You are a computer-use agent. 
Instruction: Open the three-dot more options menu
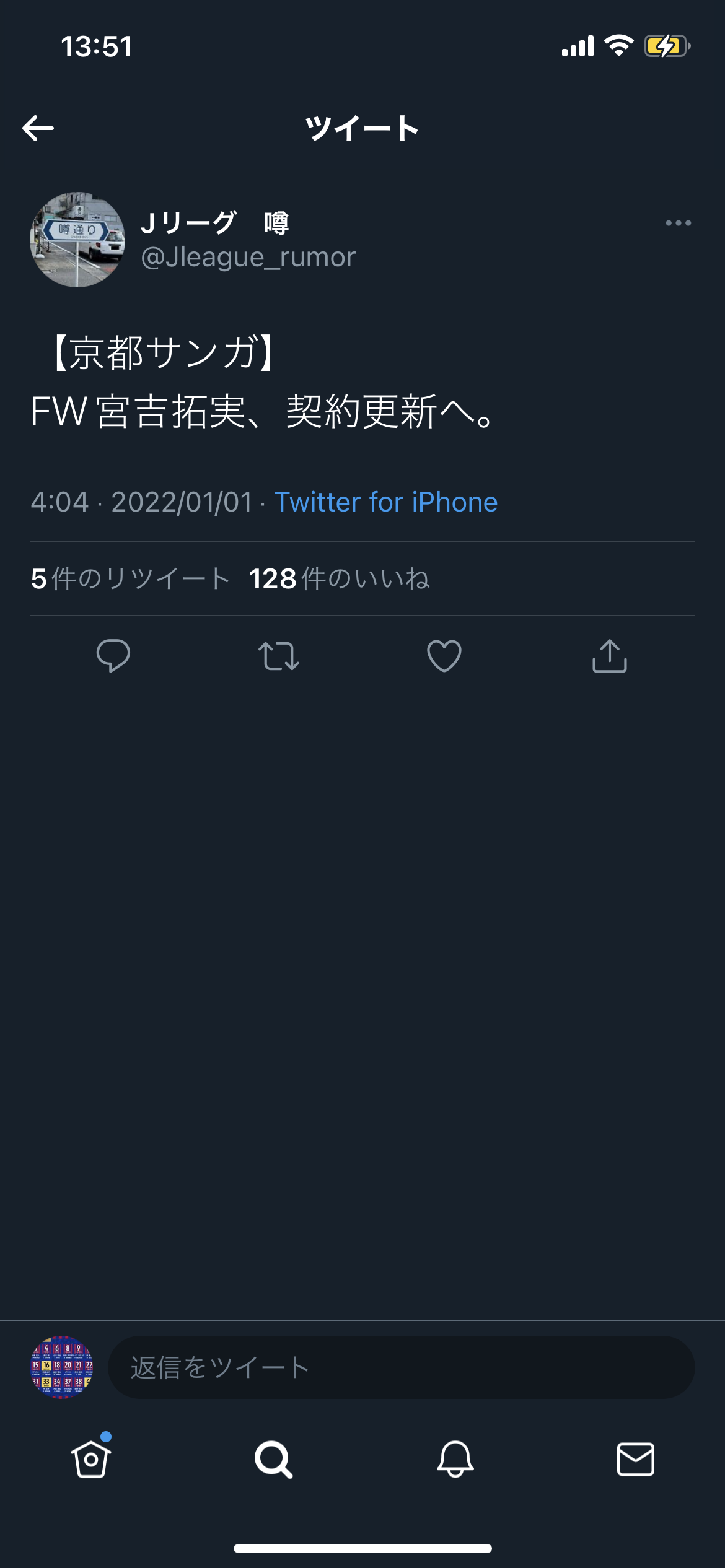[x=678, y=223]
